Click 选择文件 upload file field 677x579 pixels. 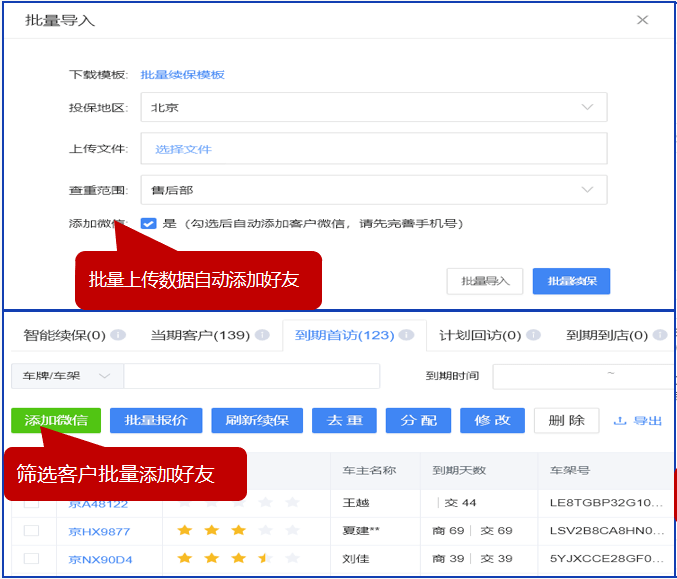[x=373, y=149]
